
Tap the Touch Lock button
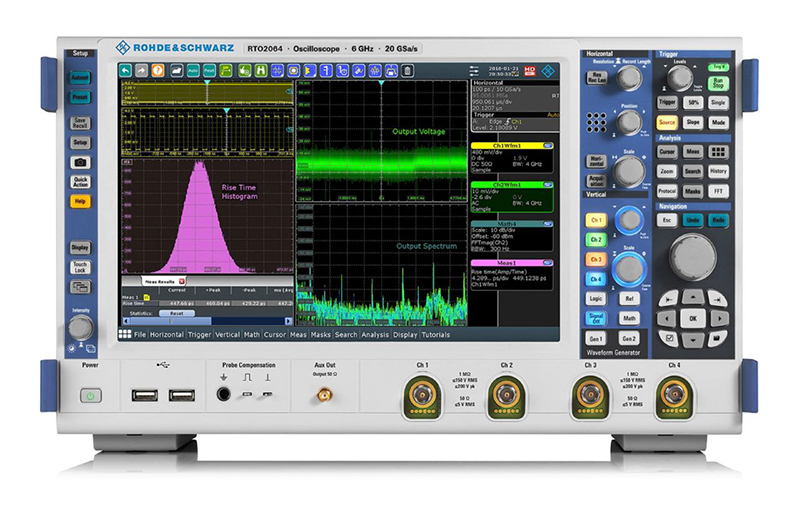coord(80,267)
